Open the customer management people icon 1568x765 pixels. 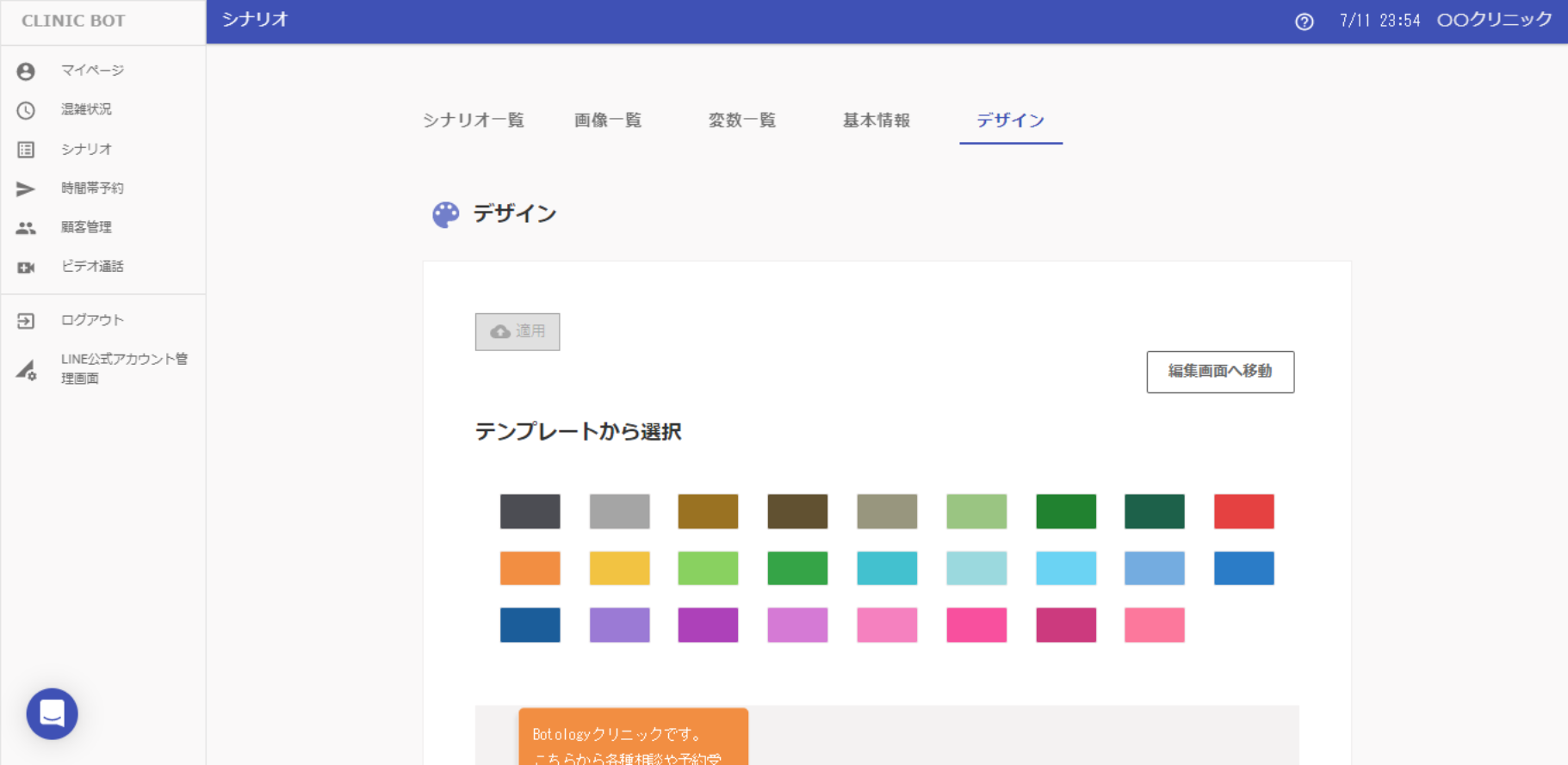[x=26, y=228]
